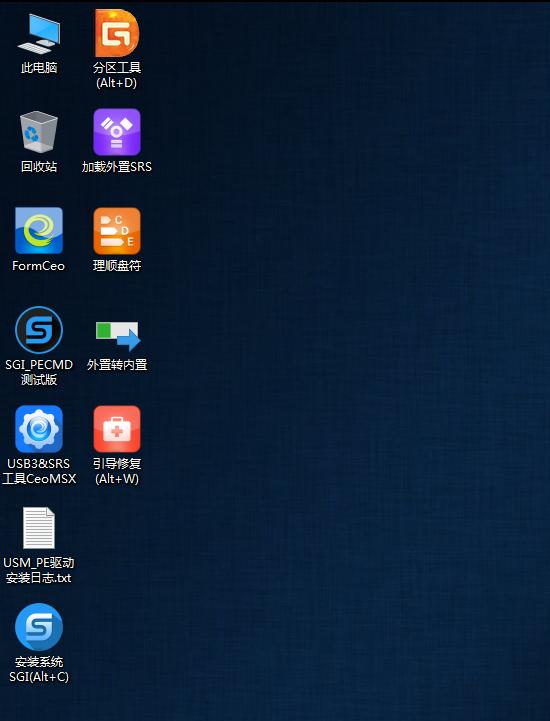550x721 pixels.
Task: Click the blue 安装系统 SGI installer icon
Action: point(39,627)
